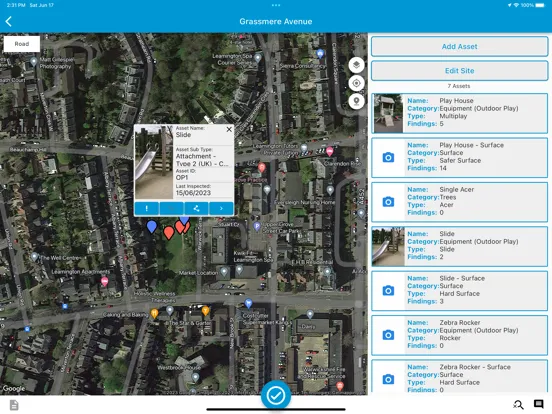Image resolution: width=552 pixels, height=414 pixels.
Task: Tap the search icon in bottom bar
Action: 518,404
